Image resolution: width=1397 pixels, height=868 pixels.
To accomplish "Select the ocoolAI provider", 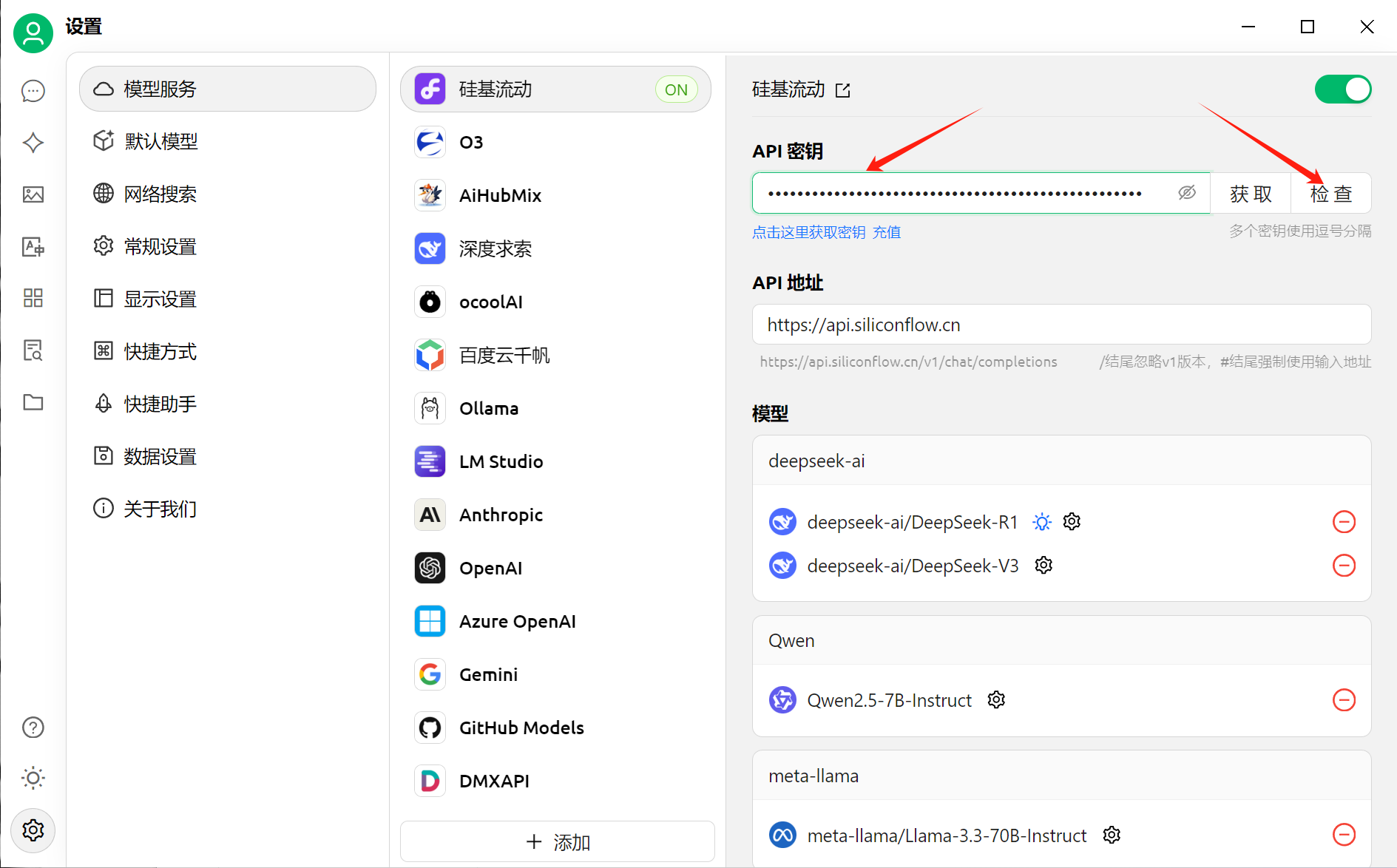I will coord(556,302).
